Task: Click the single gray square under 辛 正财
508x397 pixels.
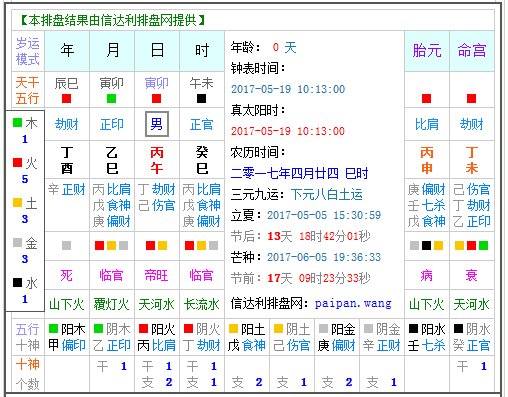Action: [66, 246]
